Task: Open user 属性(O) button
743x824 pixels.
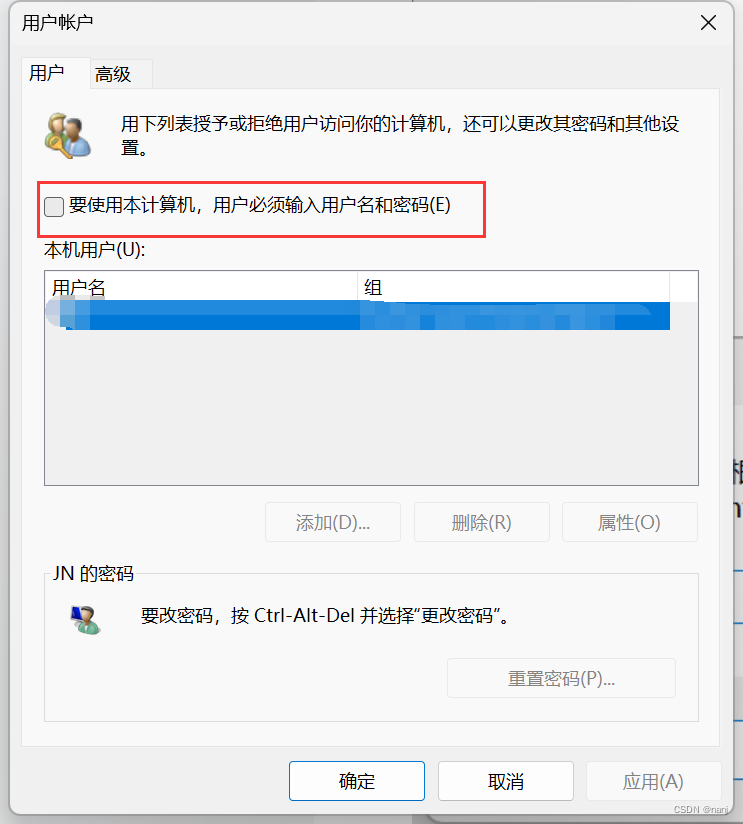Action: (630, 522)
